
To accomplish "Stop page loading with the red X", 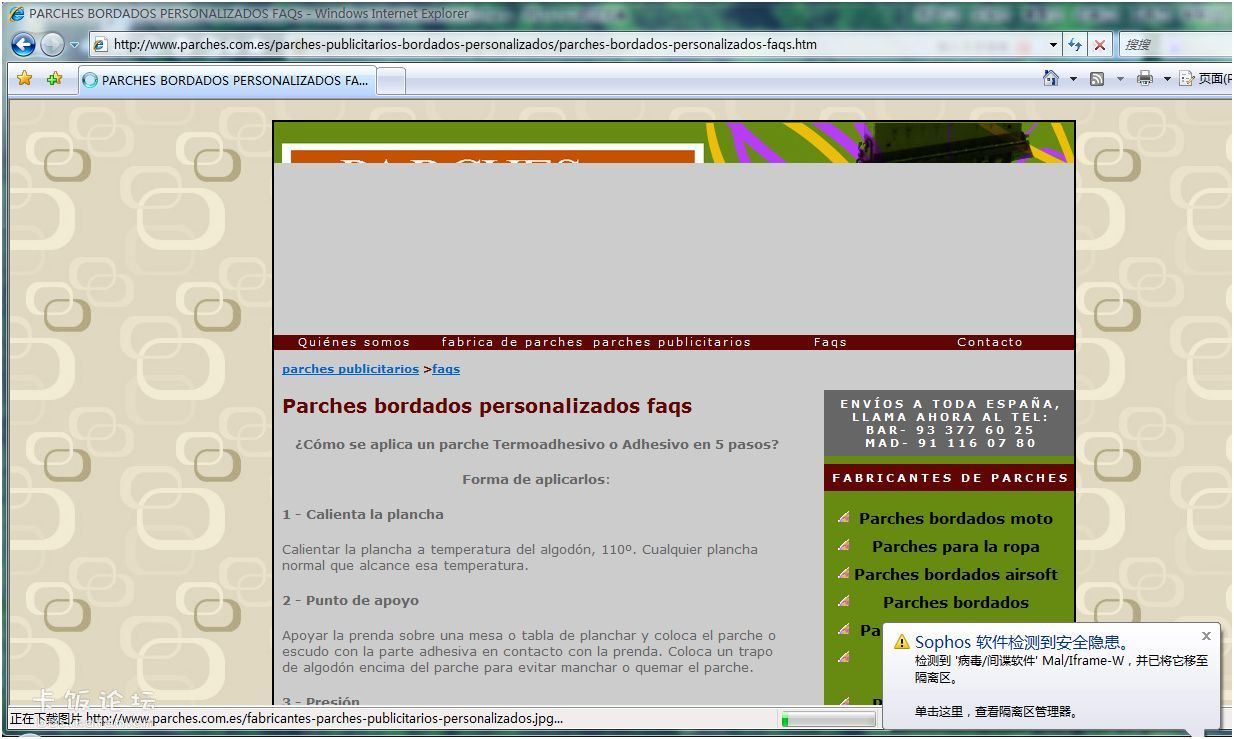I will click(x=1100, y=45).
